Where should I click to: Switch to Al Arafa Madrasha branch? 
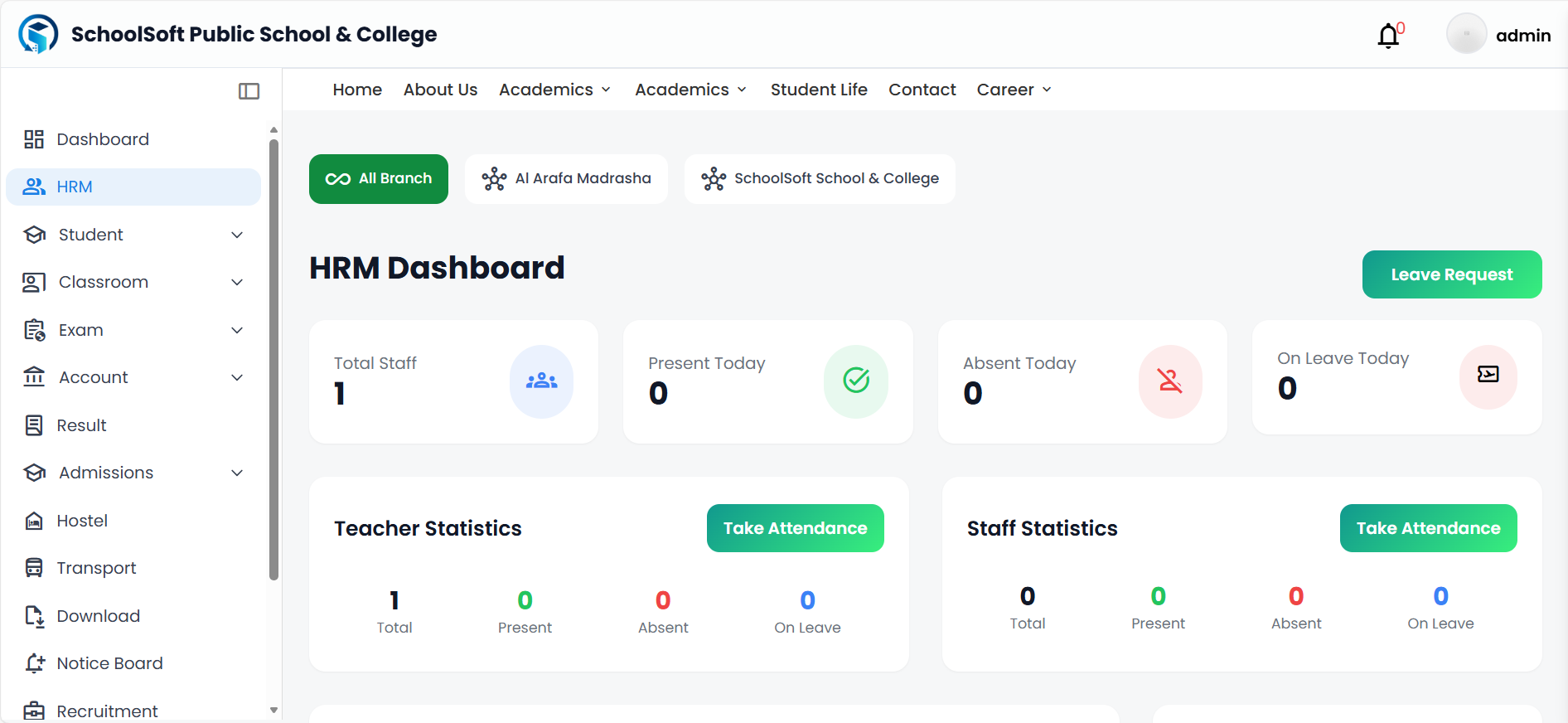point(567,179)
